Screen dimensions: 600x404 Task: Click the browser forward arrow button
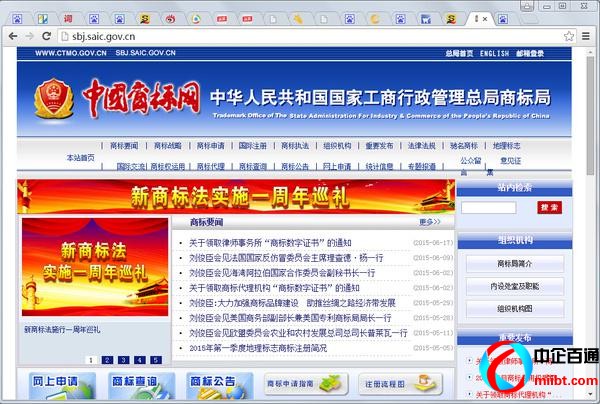coord(31,37)
